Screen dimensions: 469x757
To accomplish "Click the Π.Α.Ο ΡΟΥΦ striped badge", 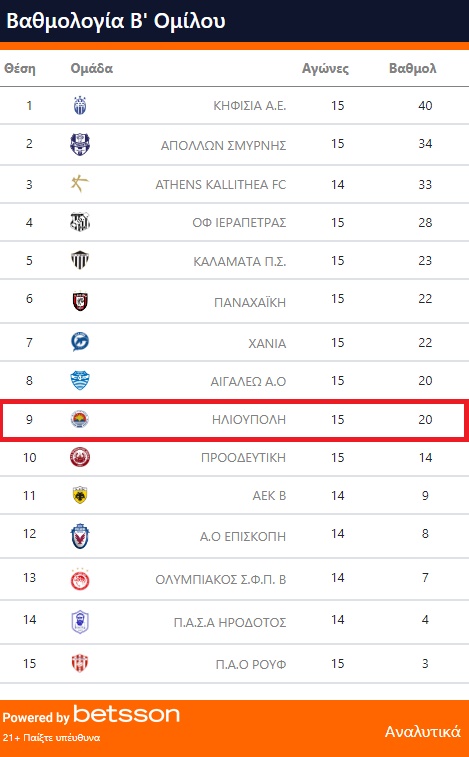I will tap(80, 663).
